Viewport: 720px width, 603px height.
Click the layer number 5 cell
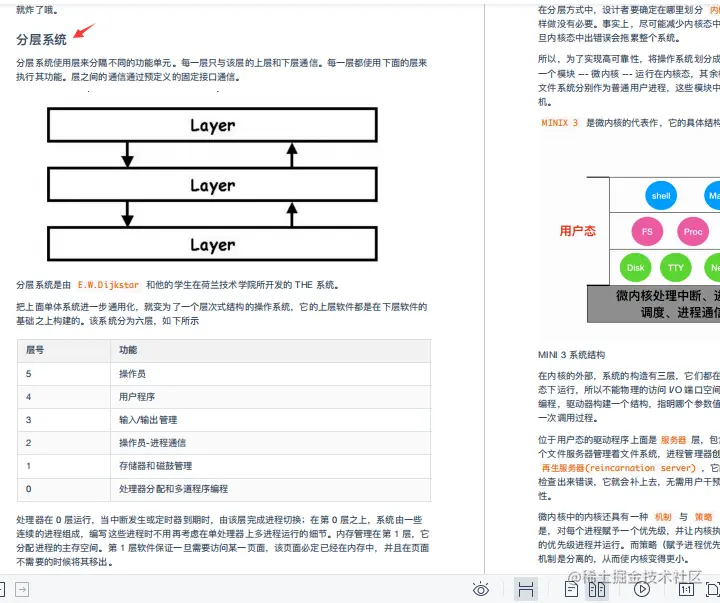[63, 374]
